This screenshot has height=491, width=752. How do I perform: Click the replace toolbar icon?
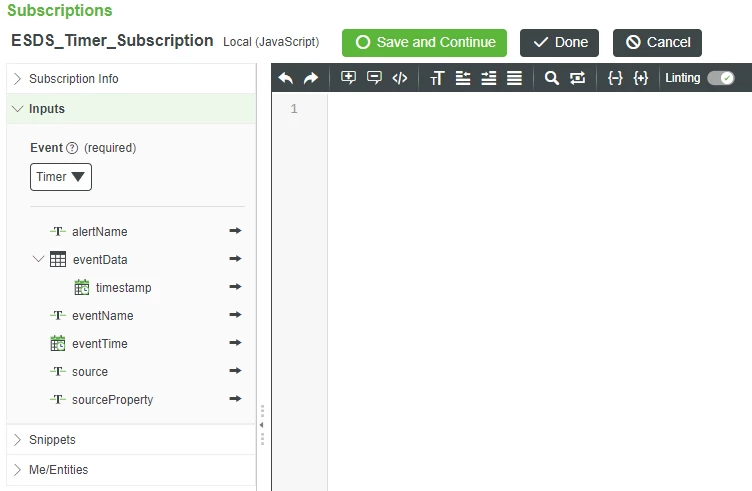[x=577, y=78]
